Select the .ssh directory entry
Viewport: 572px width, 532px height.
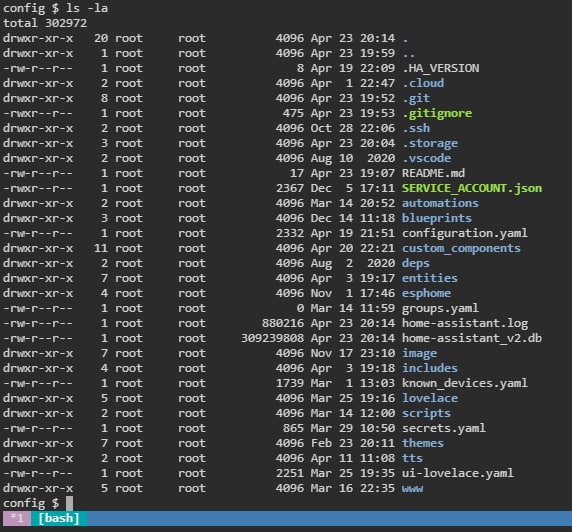416,128
